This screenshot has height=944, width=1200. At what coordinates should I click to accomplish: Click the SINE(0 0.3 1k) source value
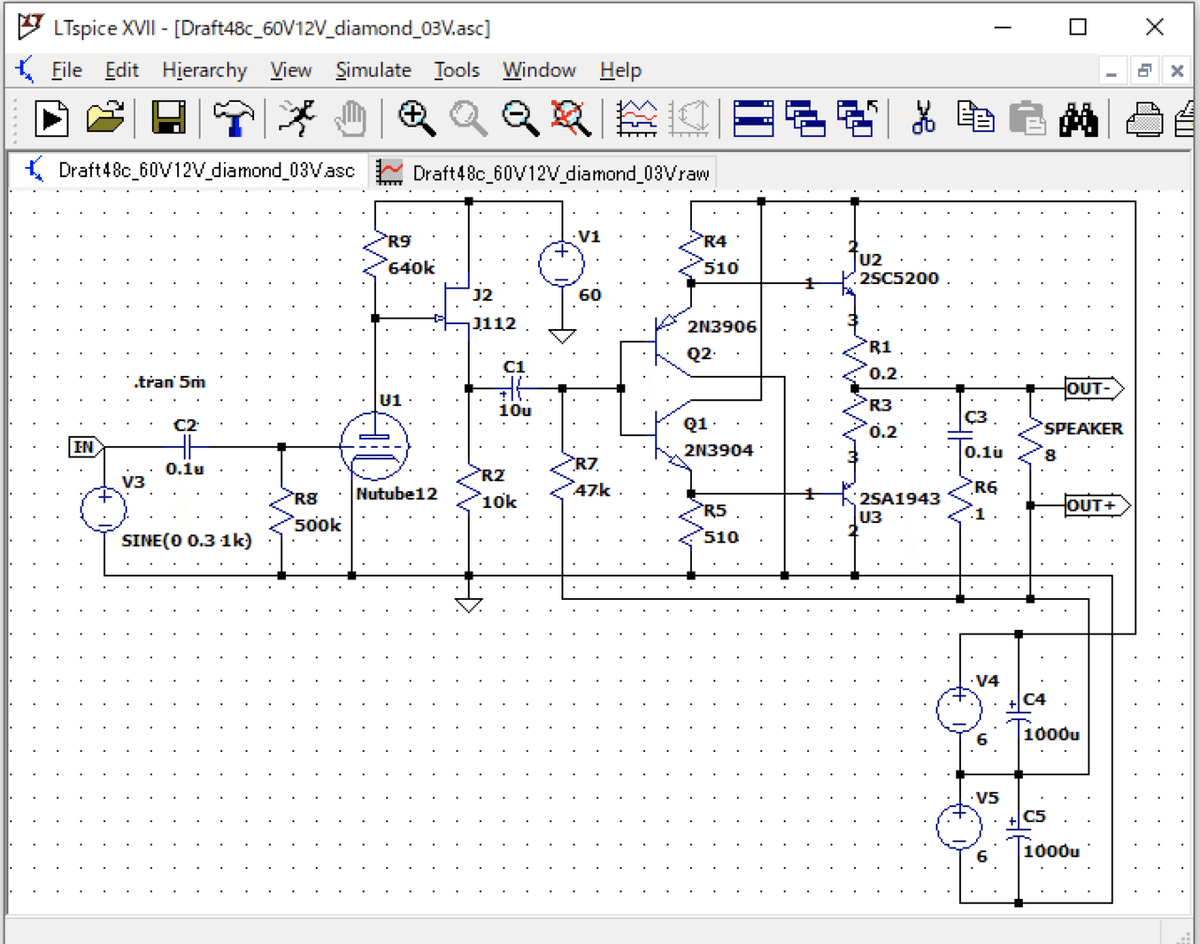point(186,540)
